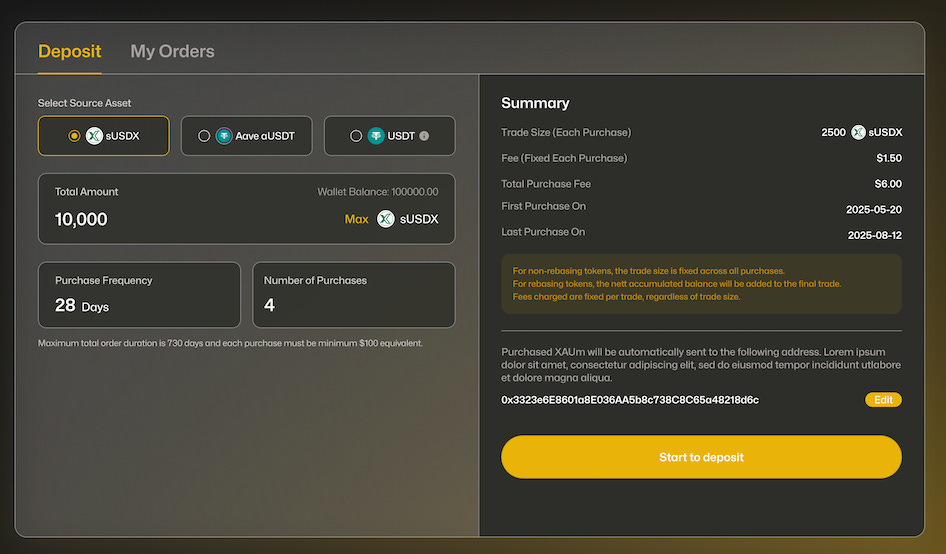Click the Number of Purchases field
This screenshot has width=946, height=554.
354,295
